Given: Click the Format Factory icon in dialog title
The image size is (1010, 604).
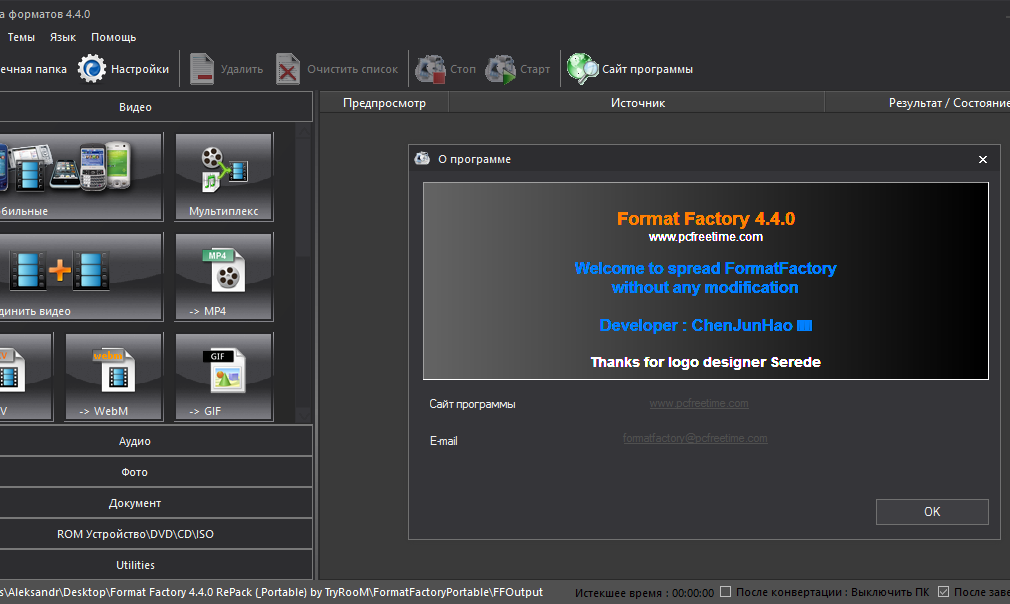Looking at the screenshot, I should pos(422,158).
